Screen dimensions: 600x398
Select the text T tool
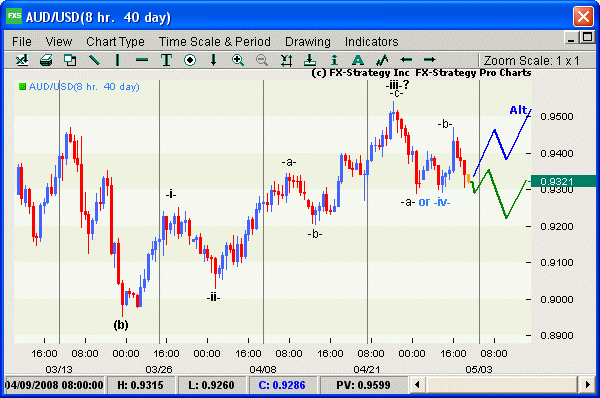pos(166,60)
